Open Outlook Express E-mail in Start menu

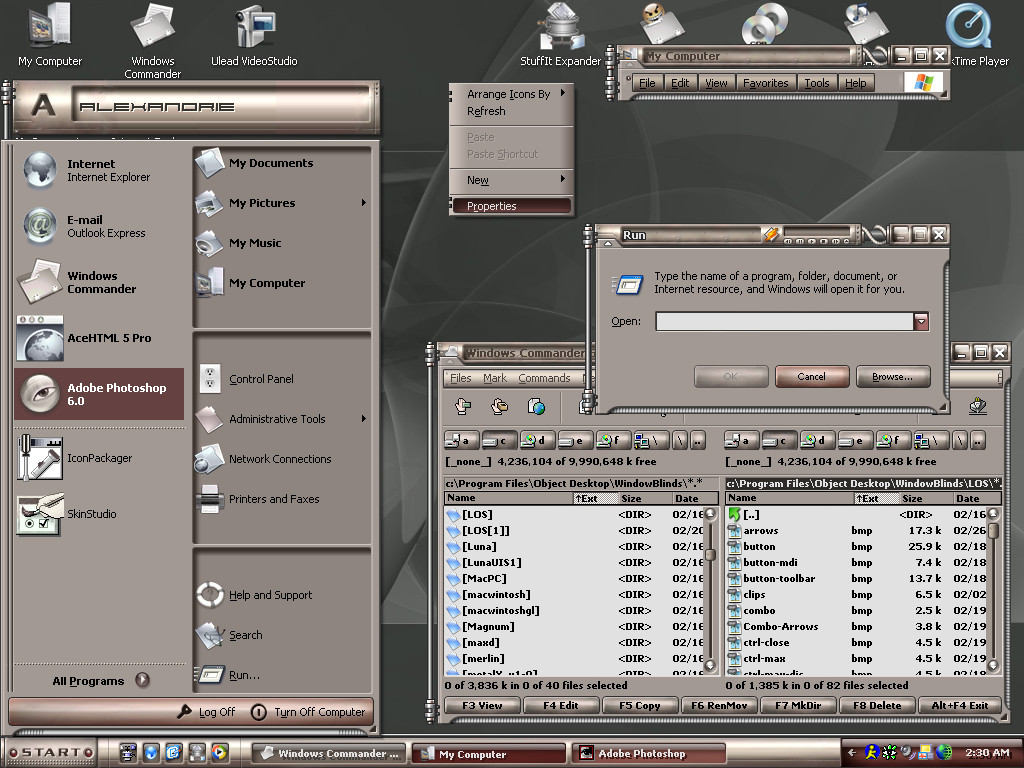[98, 226]
